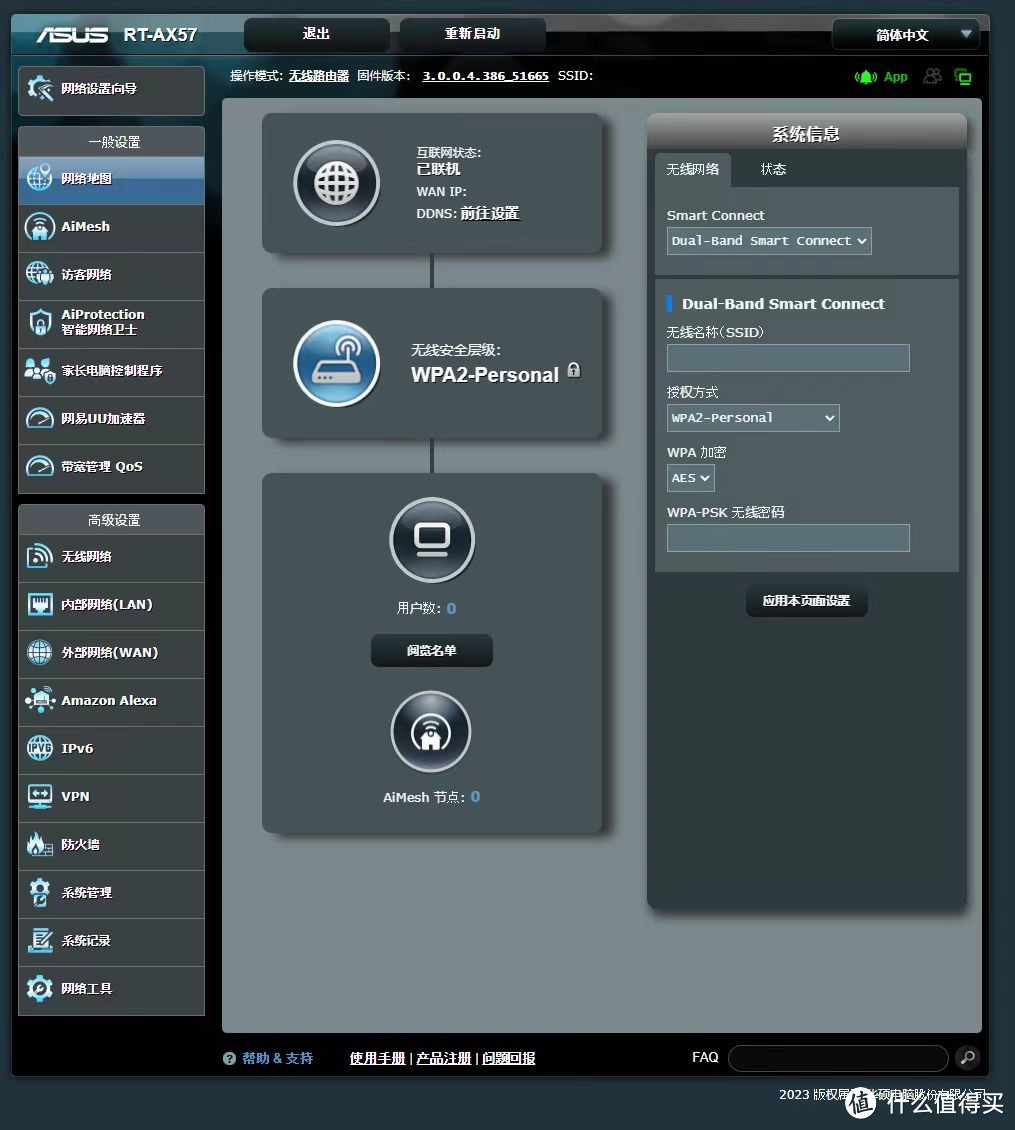Open the 产品注册 registration link
1015x1130 pixels.
443,1058
